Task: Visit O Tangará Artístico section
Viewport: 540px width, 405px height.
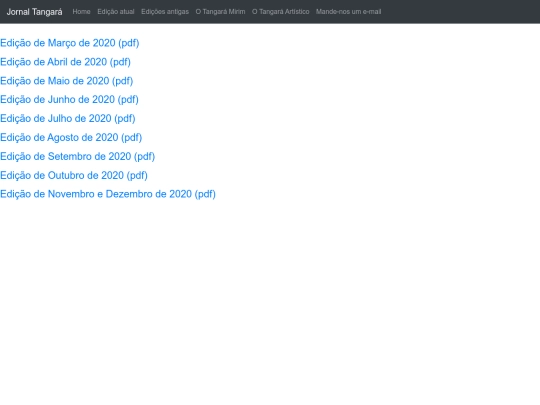Action: click(280, 12)
